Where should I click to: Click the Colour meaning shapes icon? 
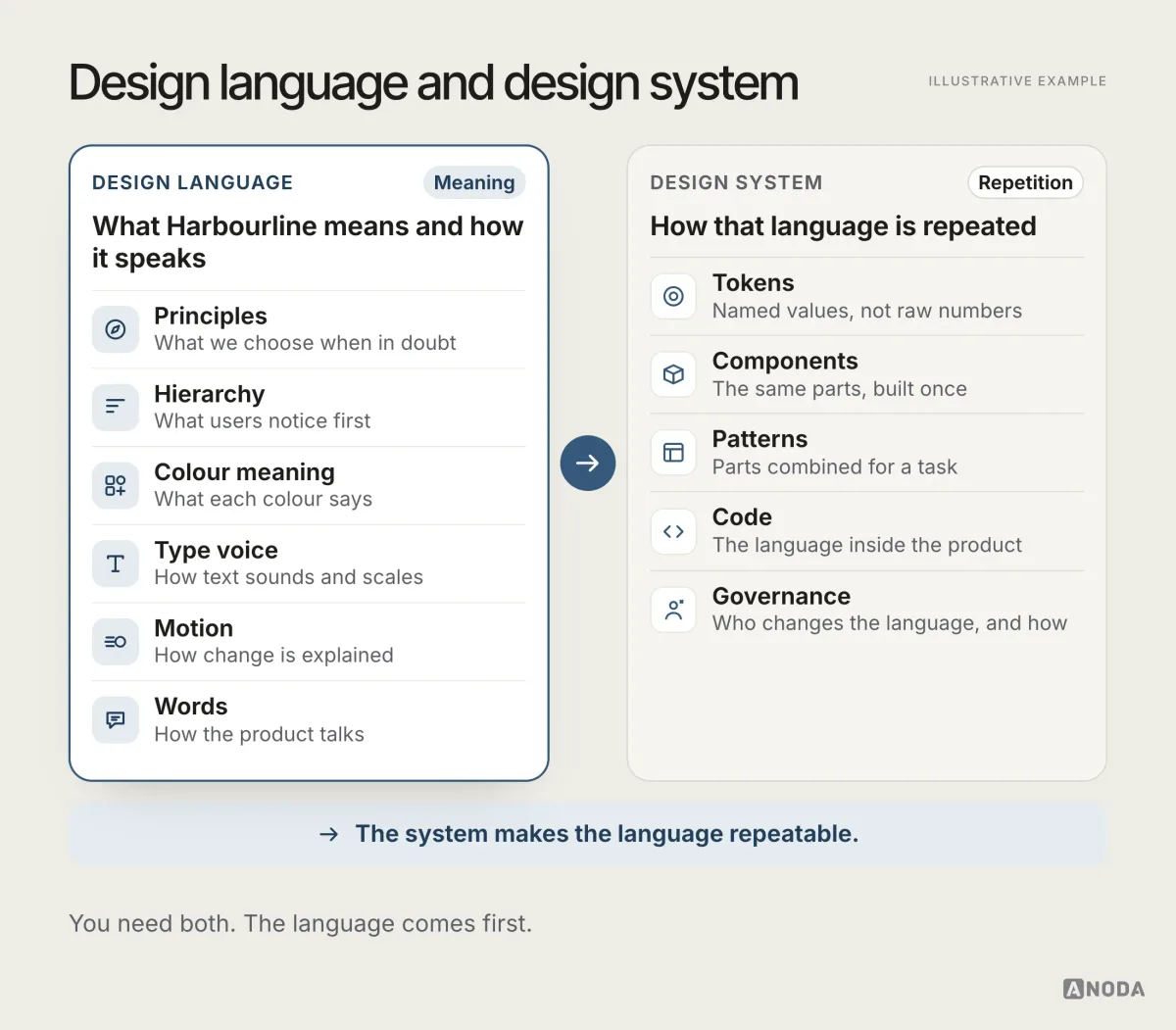116,485
